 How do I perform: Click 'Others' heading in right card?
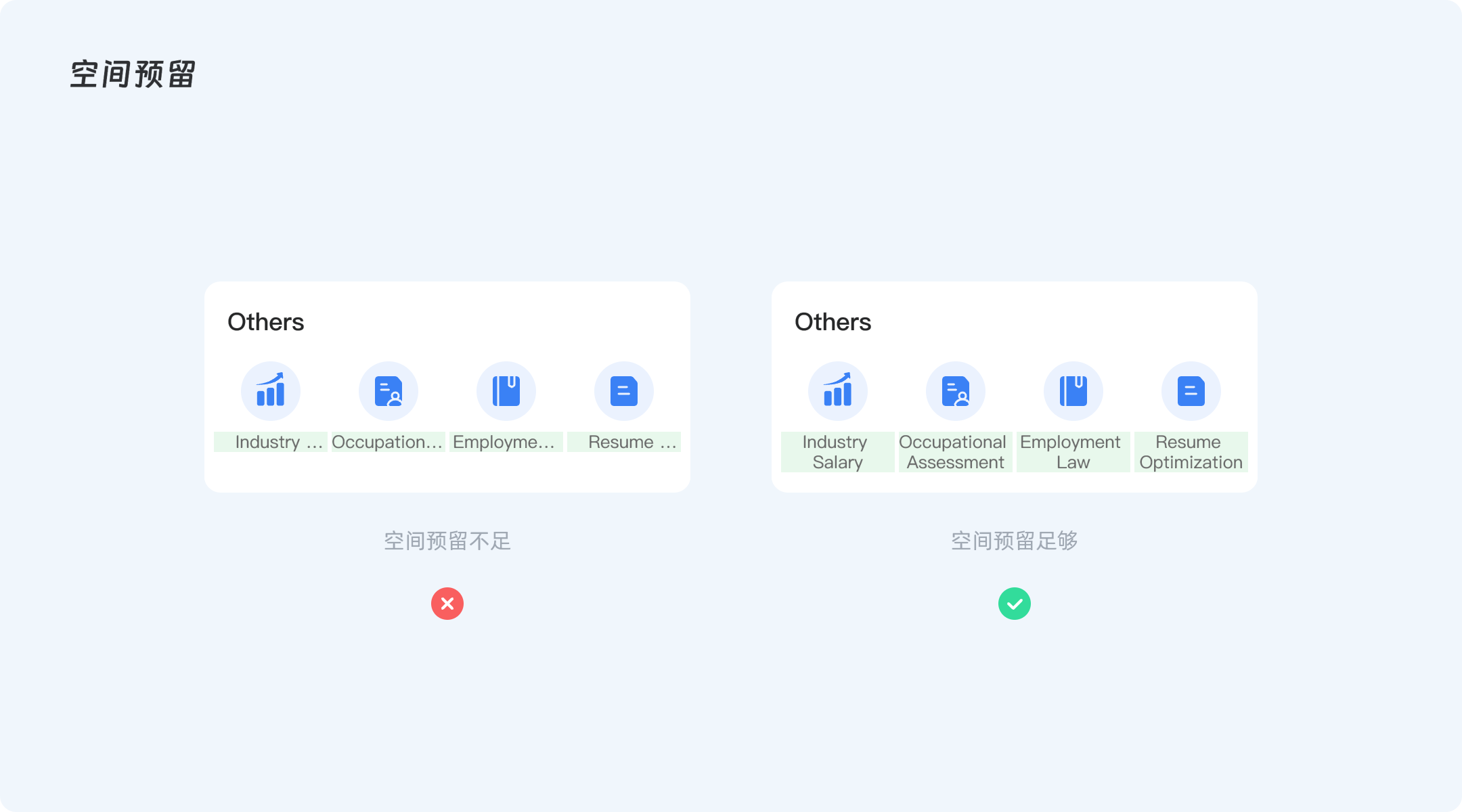(833, 322)
